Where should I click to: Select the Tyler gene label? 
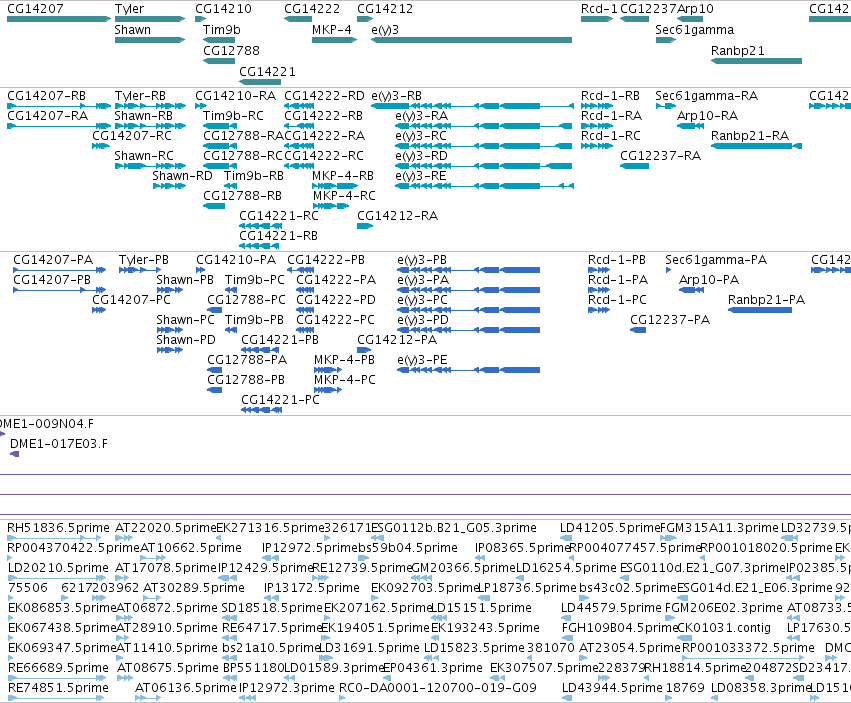pos(129,9)
